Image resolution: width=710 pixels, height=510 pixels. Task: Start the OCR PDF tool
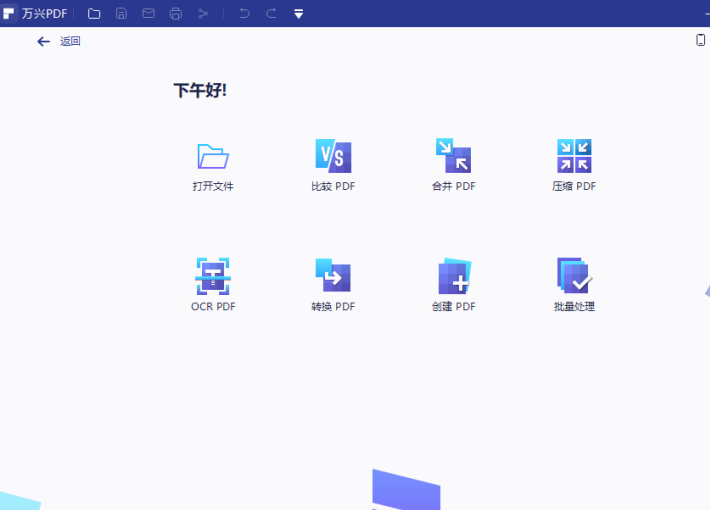pyautogui.click(x=213, y=276)
